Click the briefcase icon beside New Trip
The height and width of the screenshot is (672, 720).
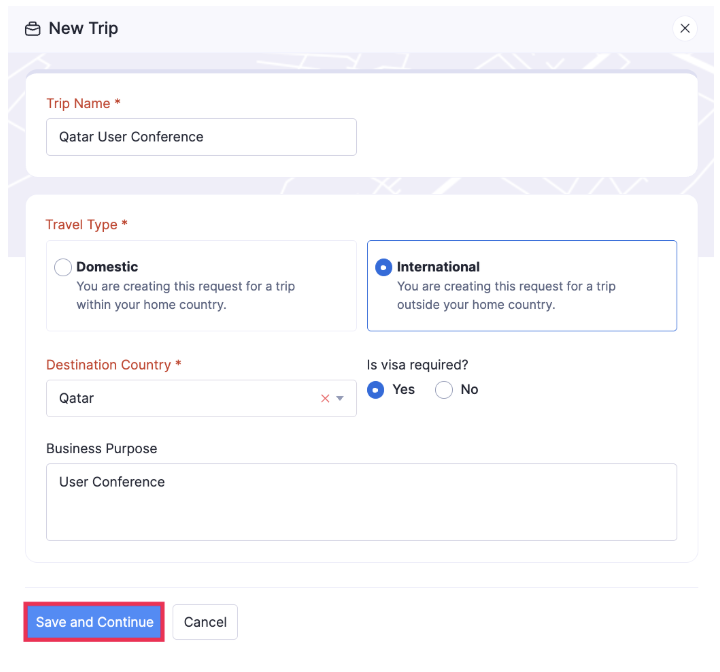pyautogui.click(x=33, y=29)
